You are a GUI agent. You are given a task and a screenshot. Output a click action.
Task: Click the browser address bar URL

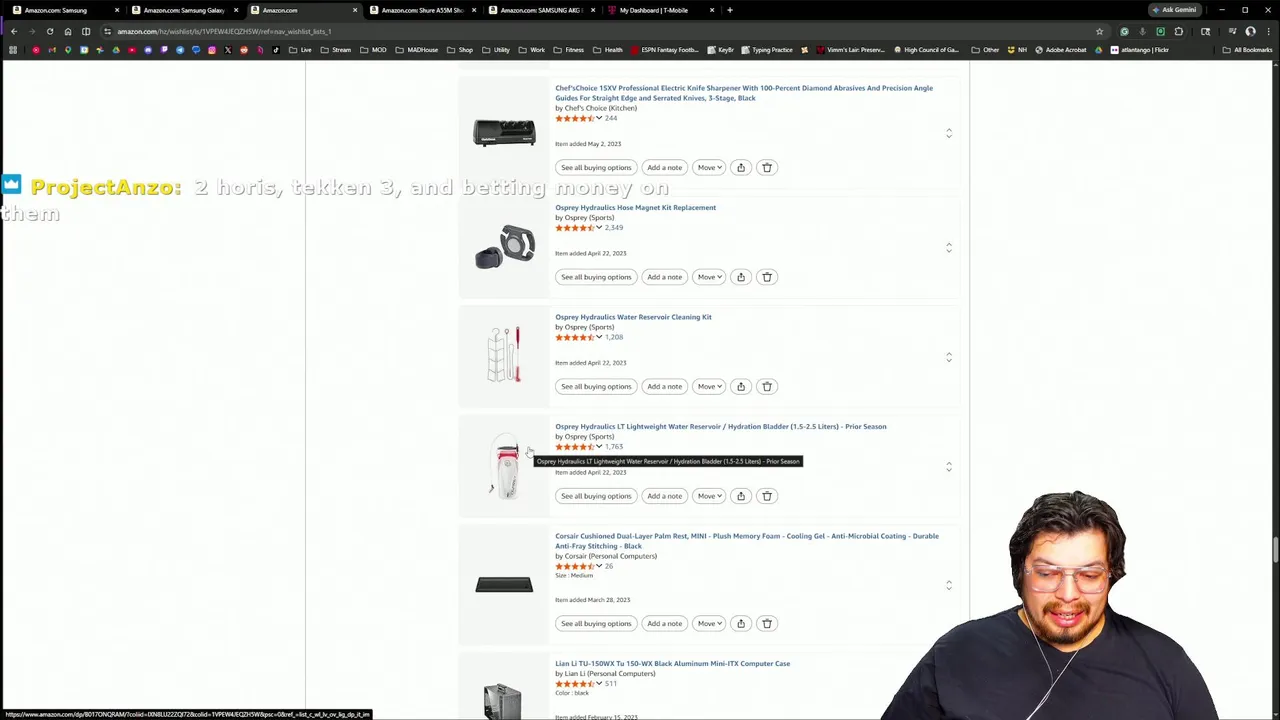point(224,31)
